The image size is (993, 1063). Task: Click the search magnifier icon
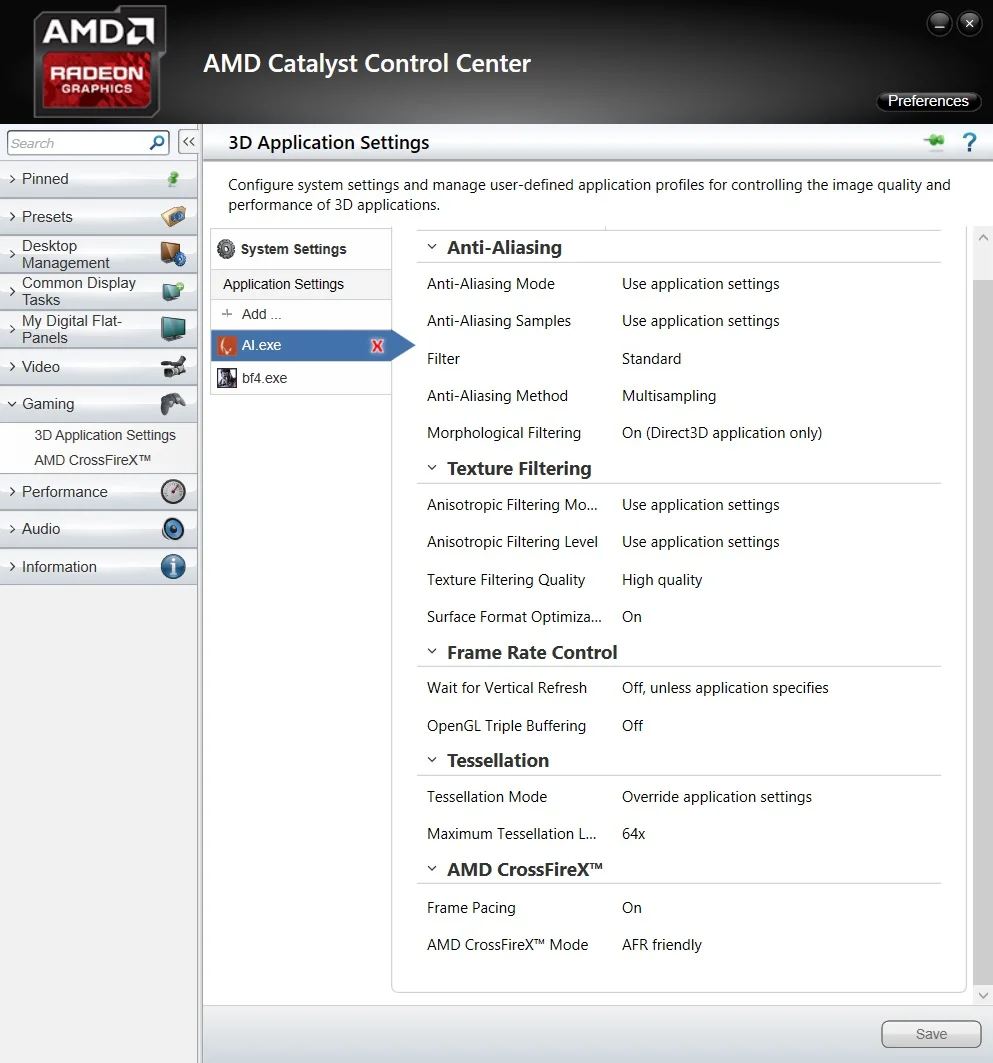pyautogui.click(x=157, y=142)
